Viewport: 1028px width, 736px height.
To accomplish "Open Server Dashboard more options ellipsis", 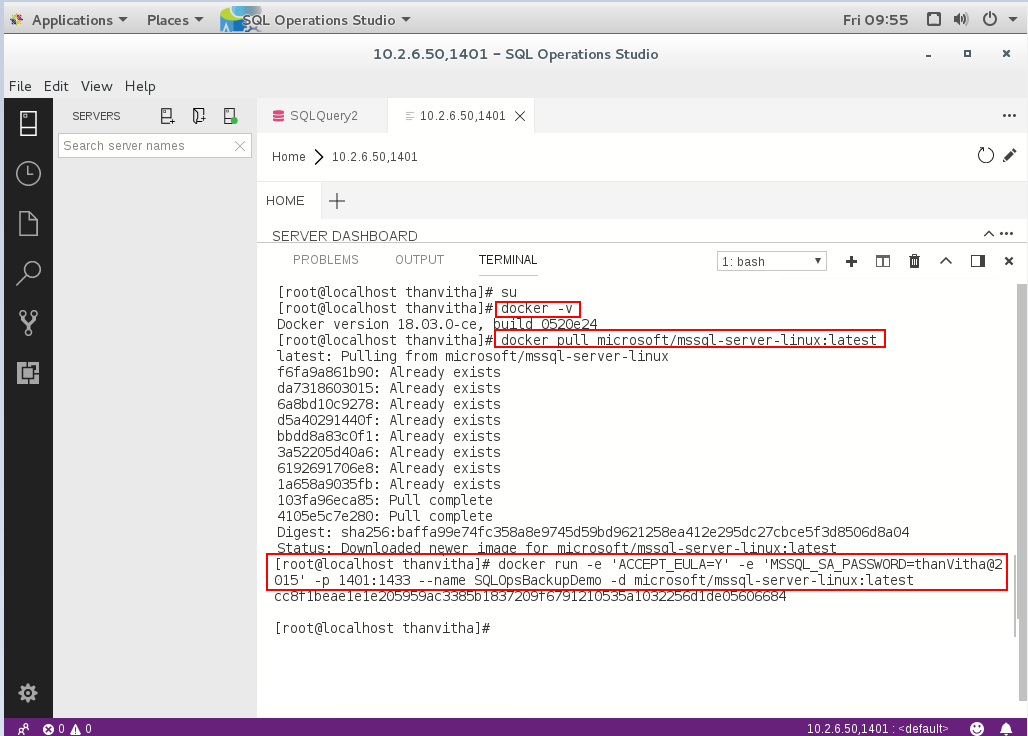I will pos(1007,234).
